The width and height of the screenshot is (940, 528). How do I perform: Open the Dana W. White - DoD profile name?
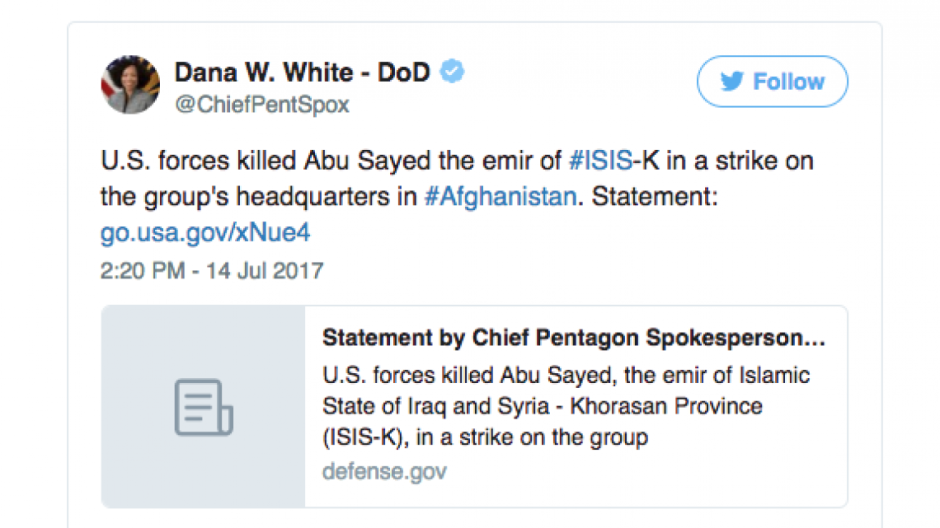[304, 72]
